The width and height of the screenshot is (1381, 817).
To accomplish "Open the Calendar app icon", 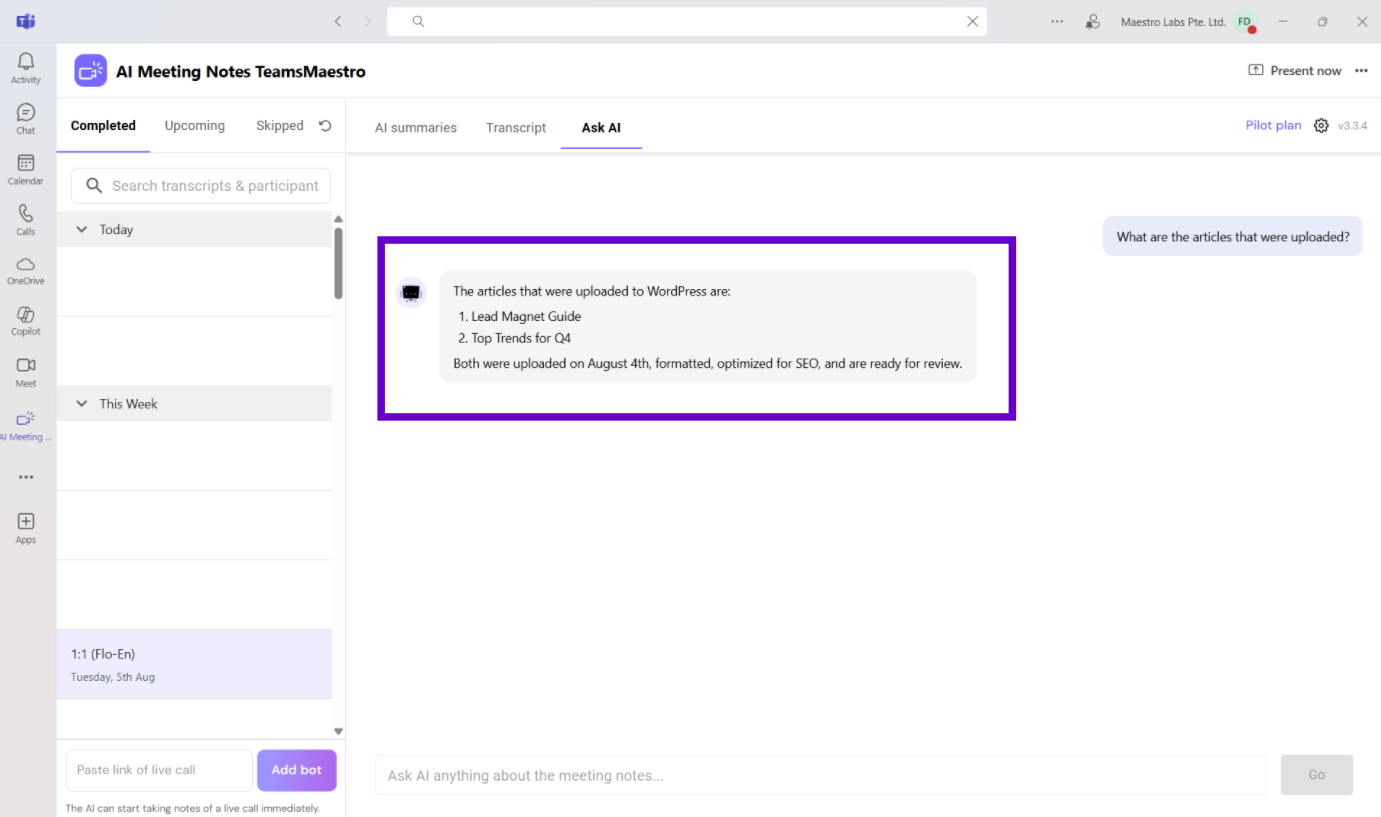I will 26,169.
